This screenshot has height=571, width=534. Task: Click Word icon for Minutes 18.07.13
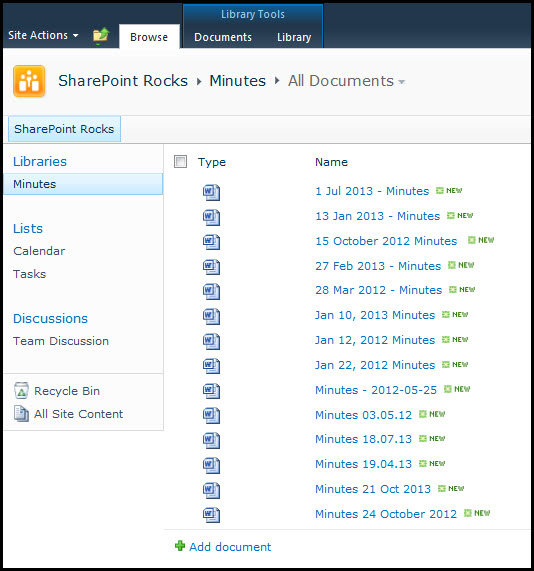211,440
